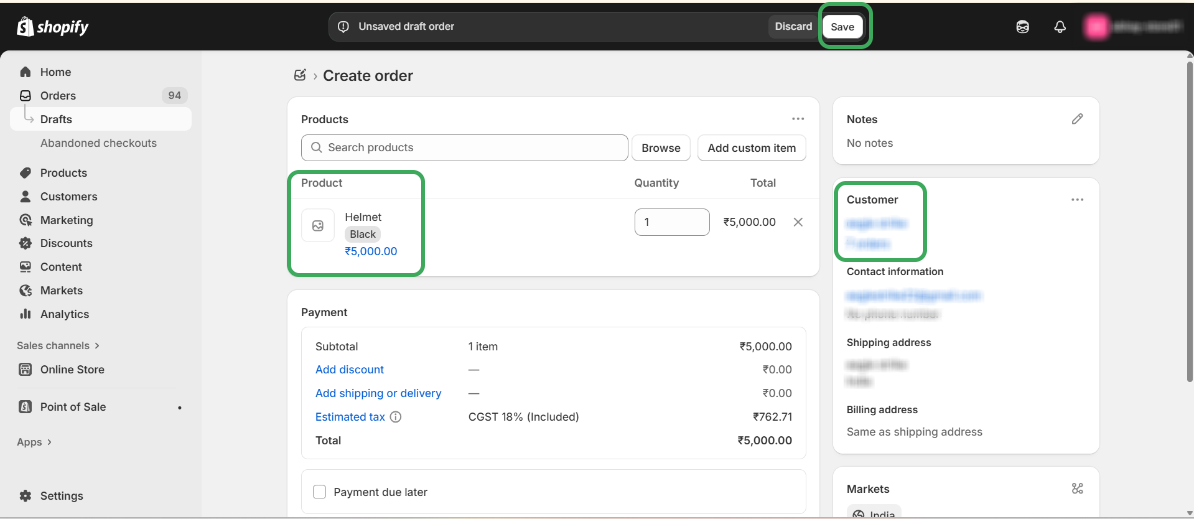This screenshot has height=519, width=1194.
Task: Expand the Apps section in sidebar
Action: tap(34, 442)
